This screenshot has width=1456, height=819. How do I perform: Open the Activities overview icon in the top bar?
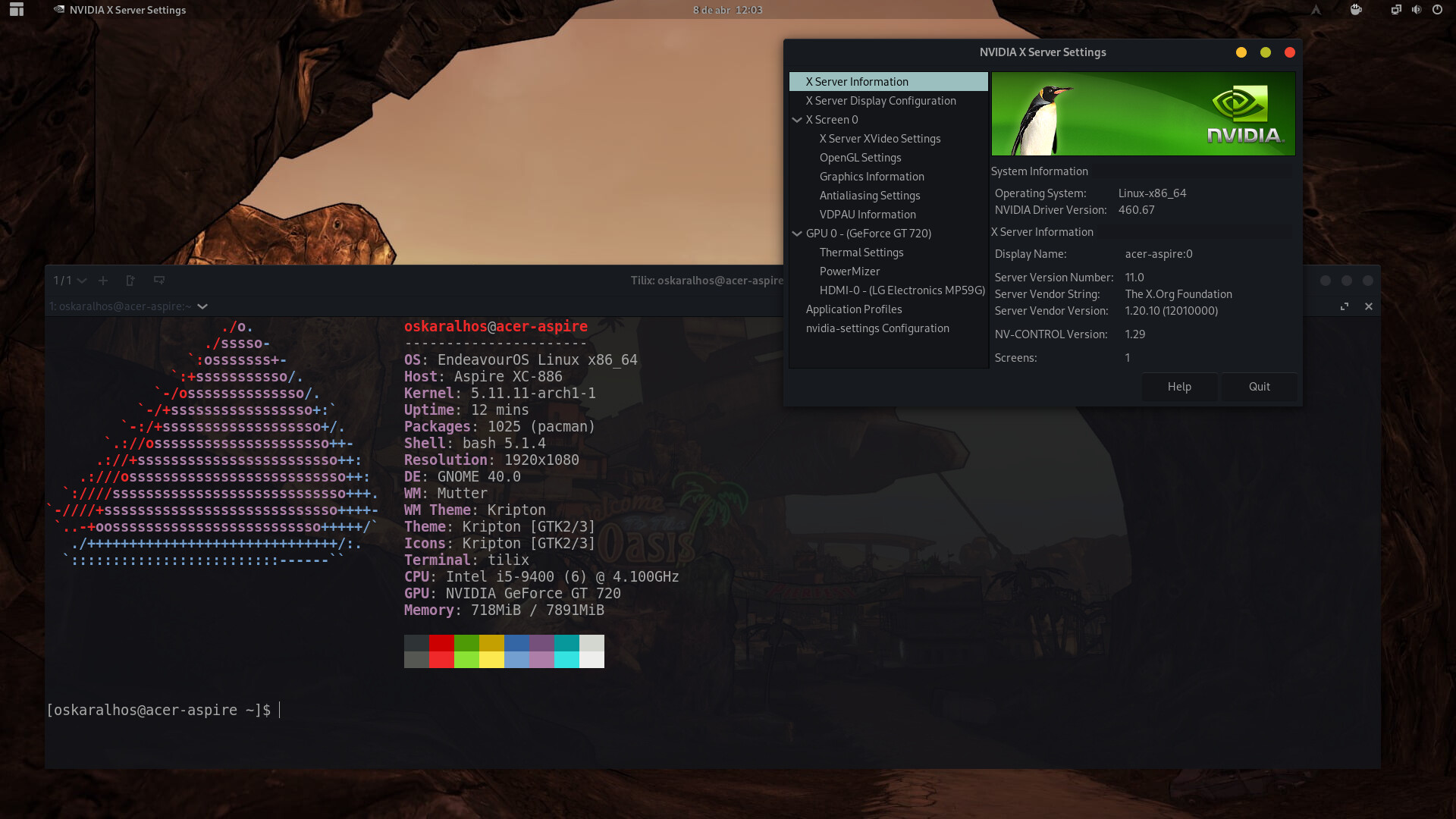(17, 10)
